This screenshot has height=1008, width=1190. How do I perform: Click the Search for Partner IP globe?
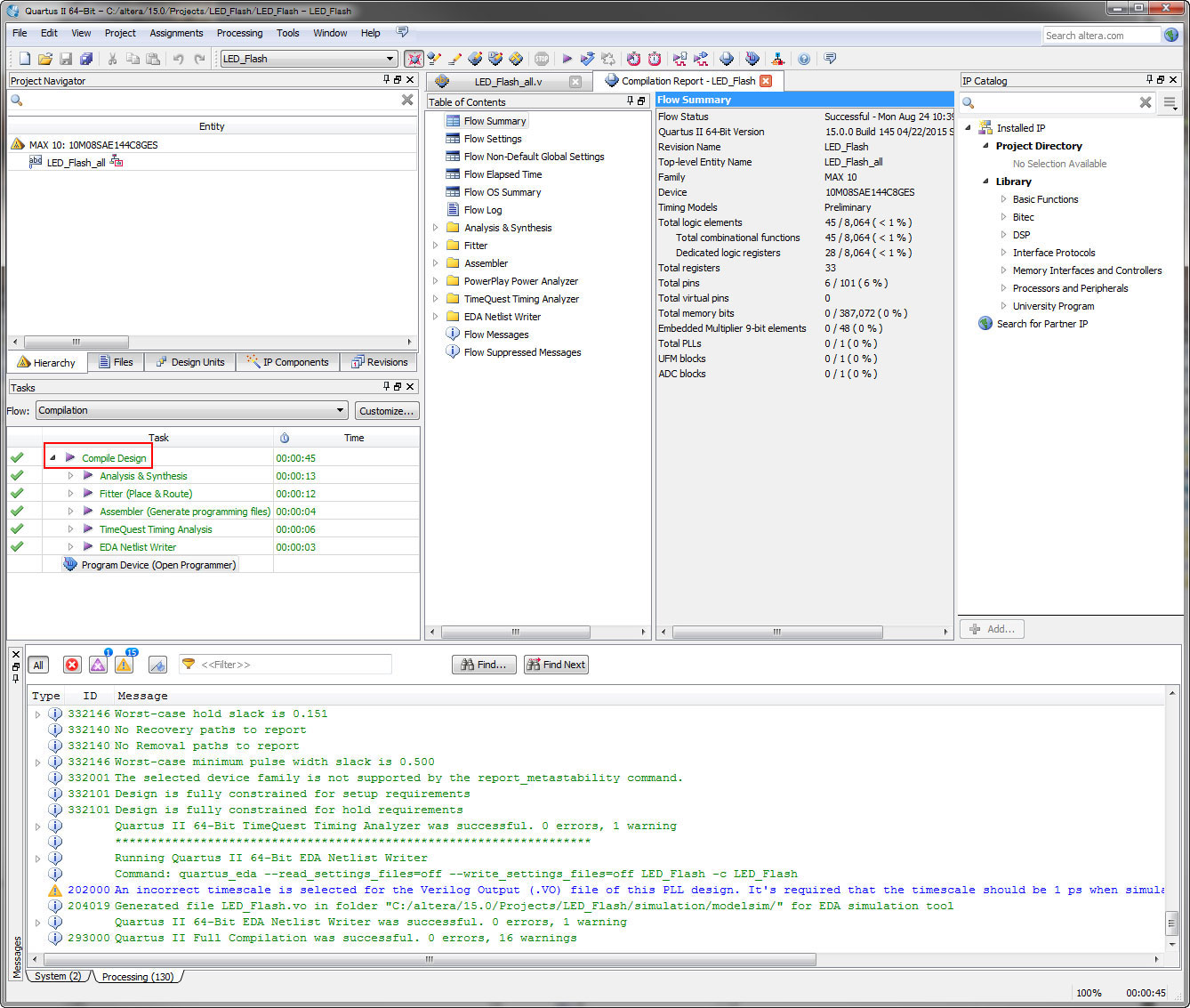(985, 323)
